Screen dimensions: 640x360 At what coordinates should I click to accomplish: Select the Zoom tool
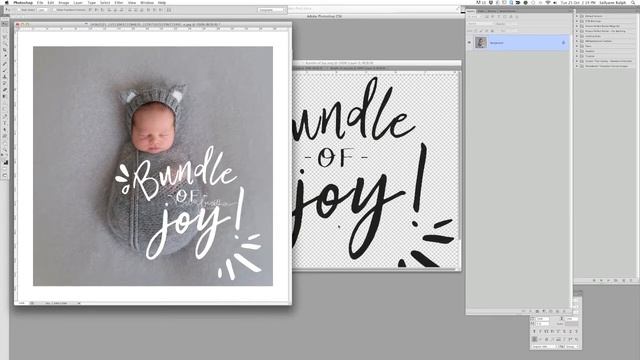pyautogui.click(x=5, y=150)
